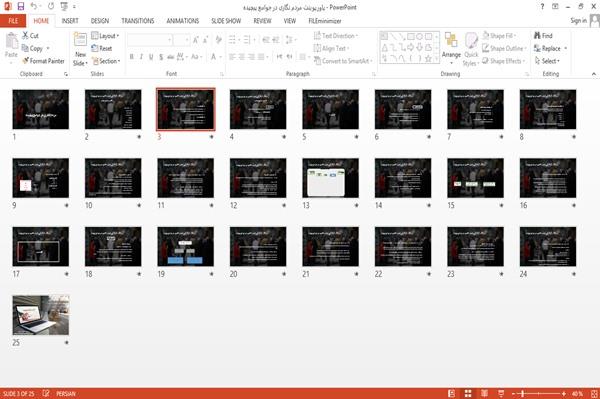The width and height of the screenshot is (600, 399).
Task: Expand the Shape Fill dropdown
Action: 499,36
